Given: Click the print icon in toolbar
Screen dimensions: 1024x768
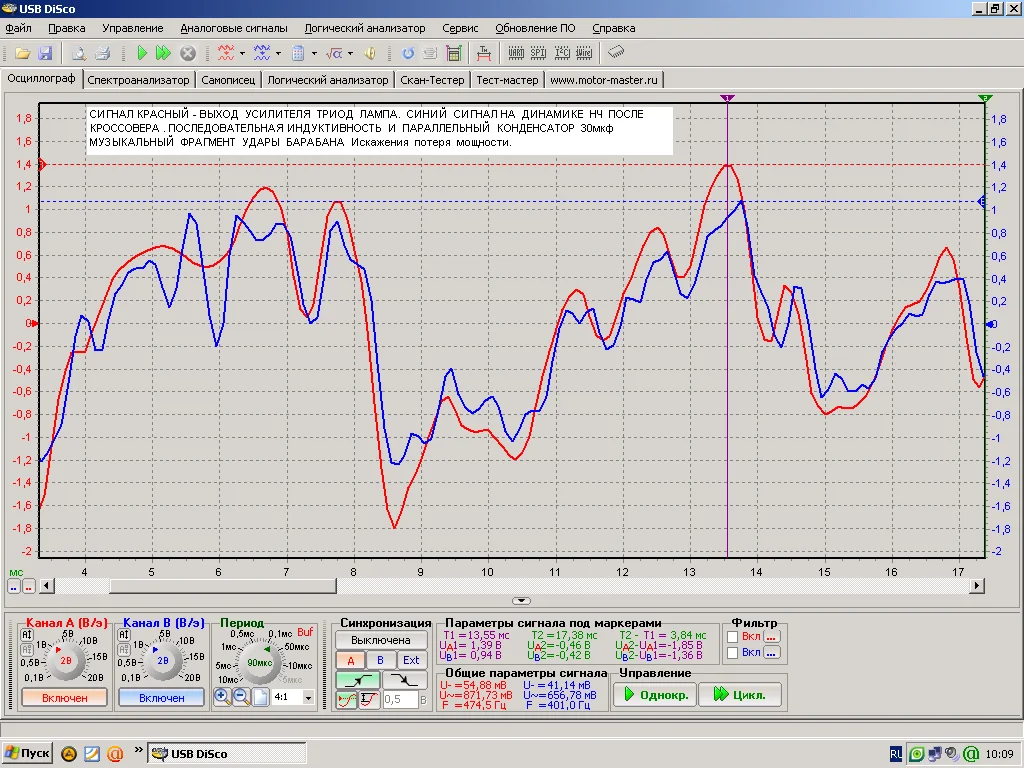Looking at the screenshot, I should coord(101,53).
